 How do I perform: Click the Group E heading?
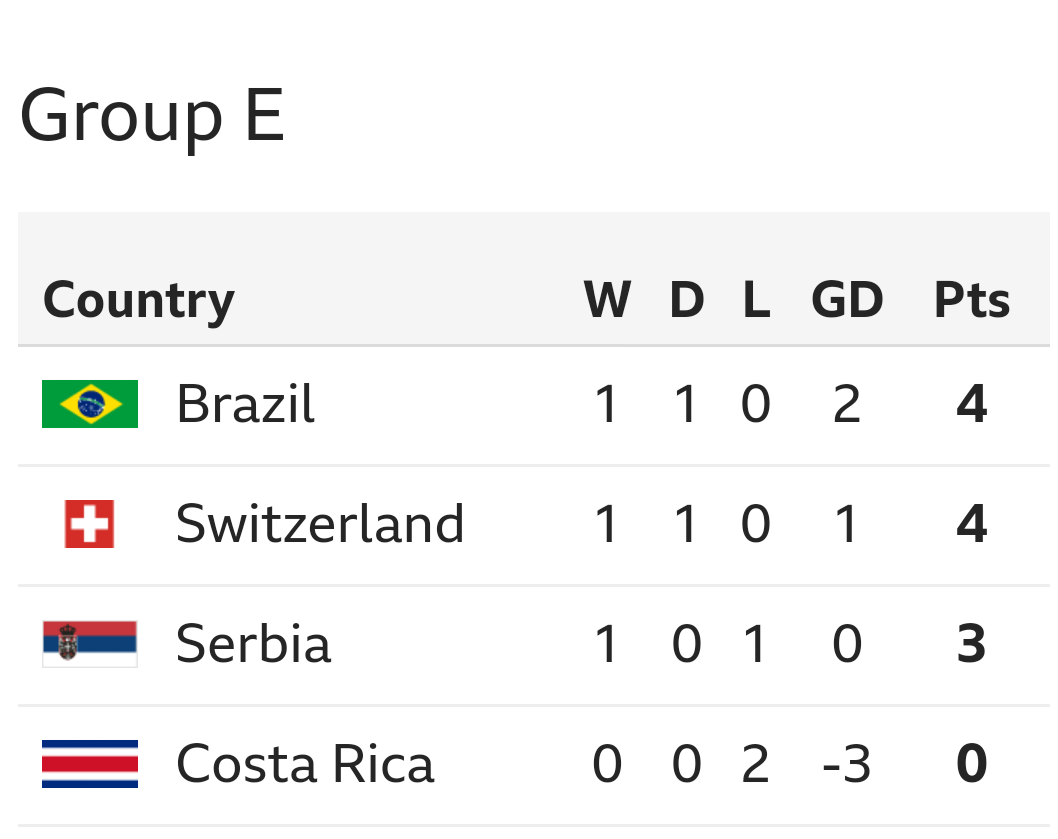[x=152, y=115]
